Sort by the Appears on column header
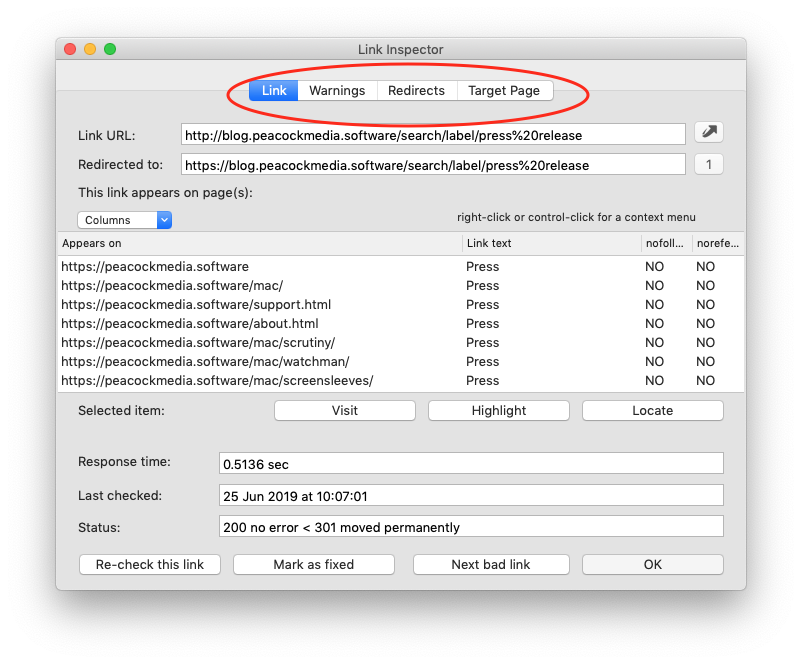802x664 pixels. (258, 243)
